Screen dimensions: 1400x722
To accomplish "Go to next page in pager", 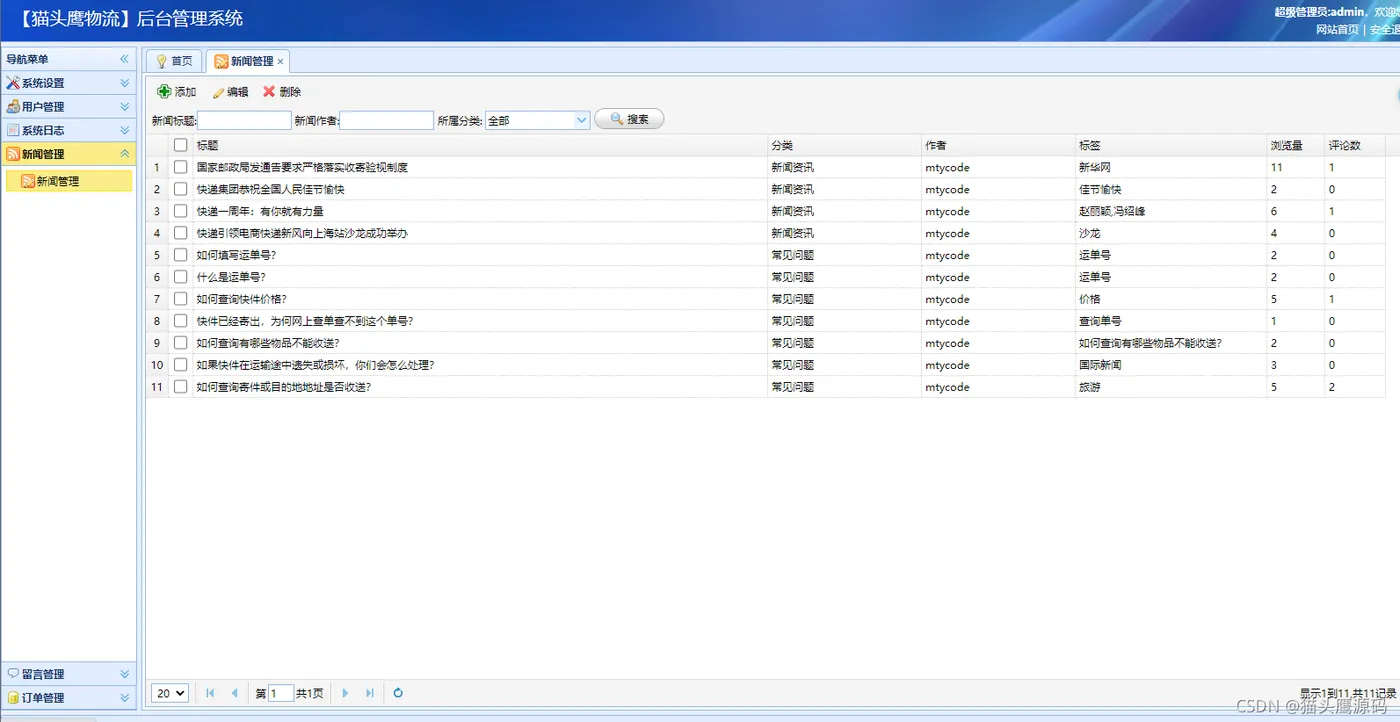I will (345, 693).
